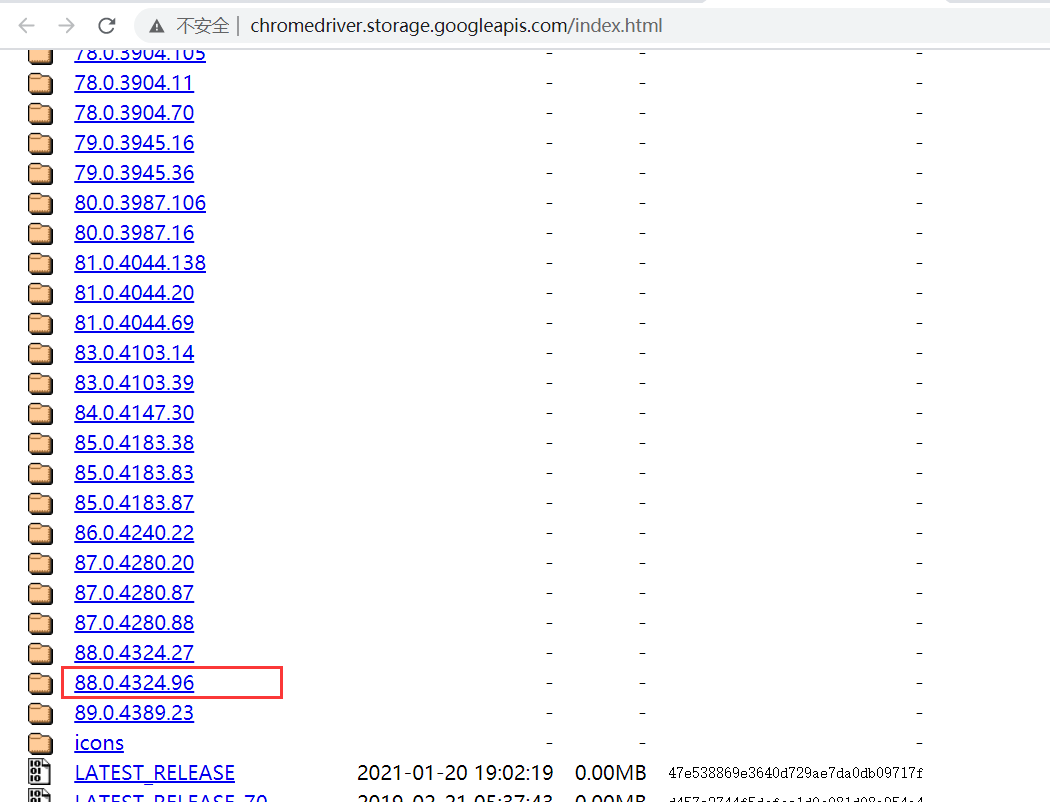This screenshot has width=1050, height=802.
Task: Click the 0.00MB size for LATEST_RELEASE
Action: (610, 773)
